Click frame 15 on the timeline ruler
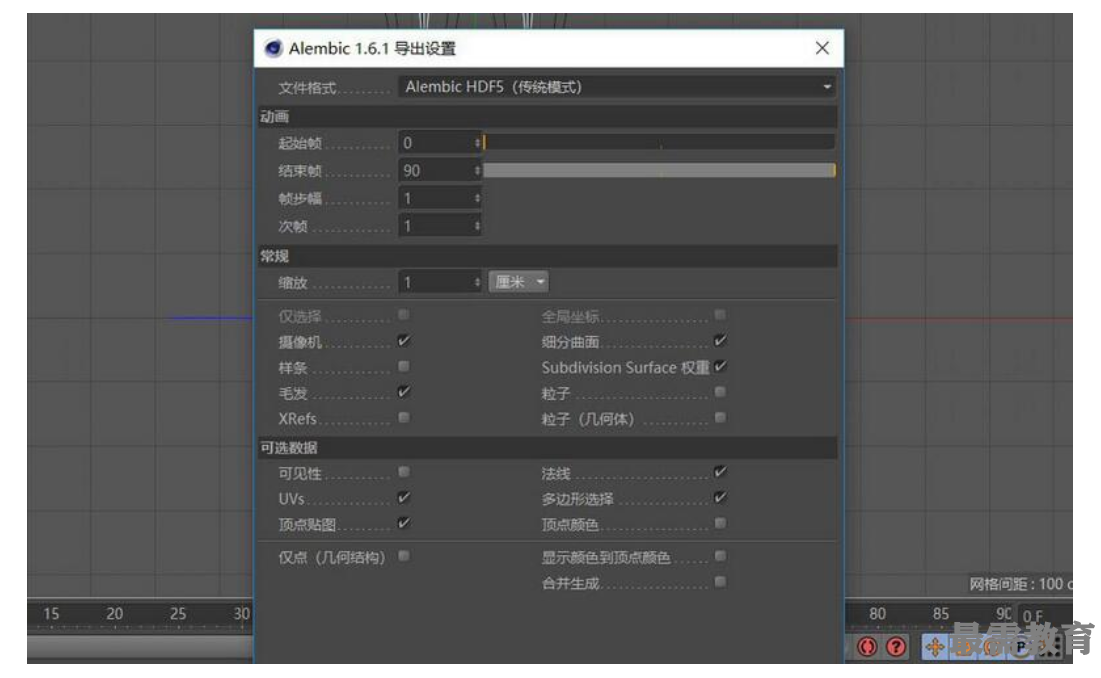 (51, 613)
